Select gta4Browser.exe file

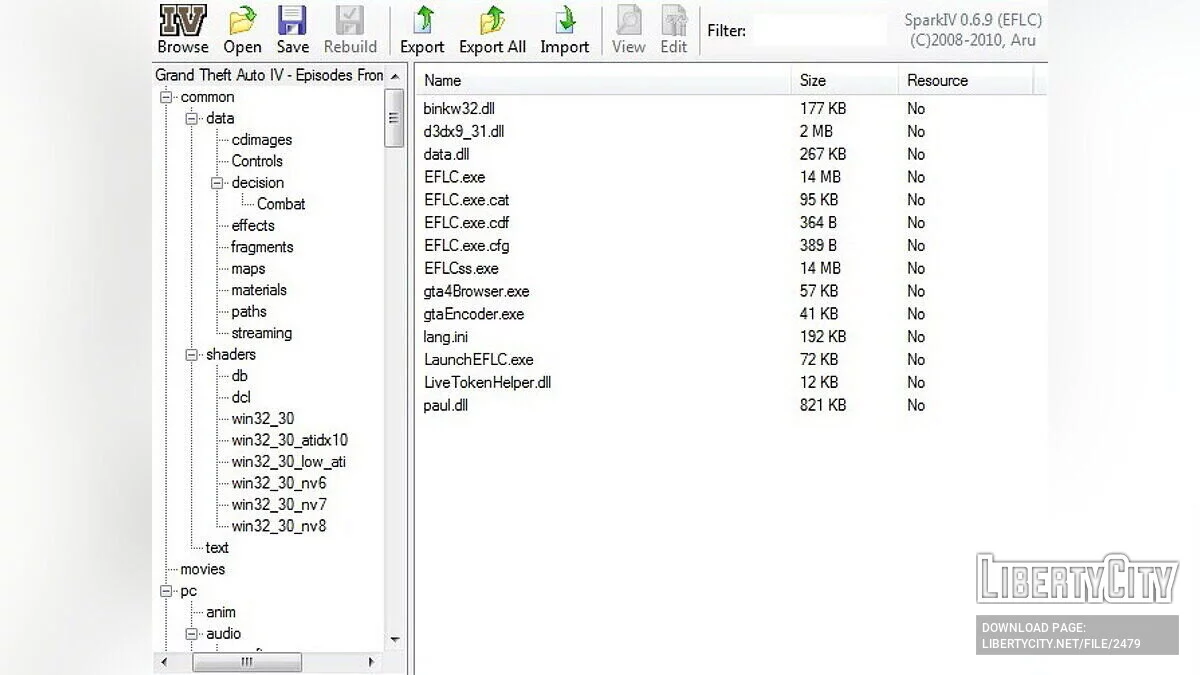point(476,292)
